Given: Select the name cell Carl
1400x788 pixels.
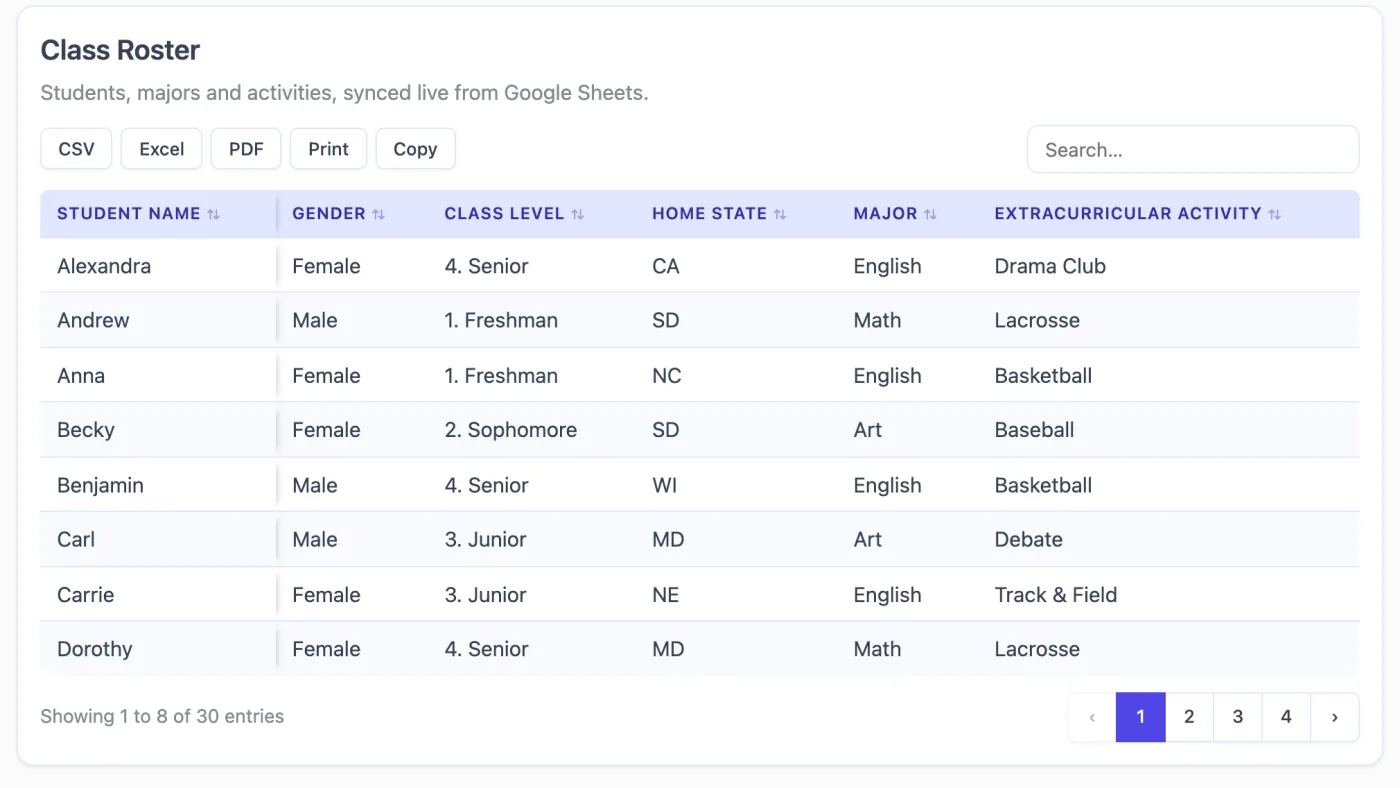Looking at the screenshot, I should point(76,540).
